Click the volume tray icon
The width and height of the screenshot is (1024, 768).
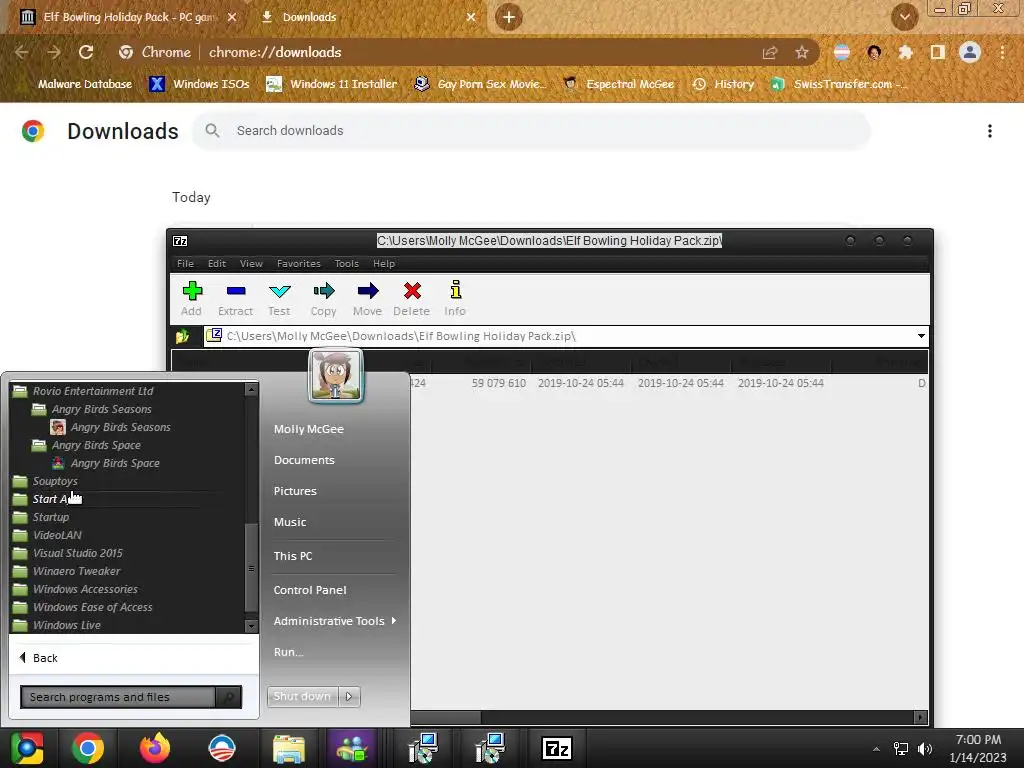click(x=925, y=748)
